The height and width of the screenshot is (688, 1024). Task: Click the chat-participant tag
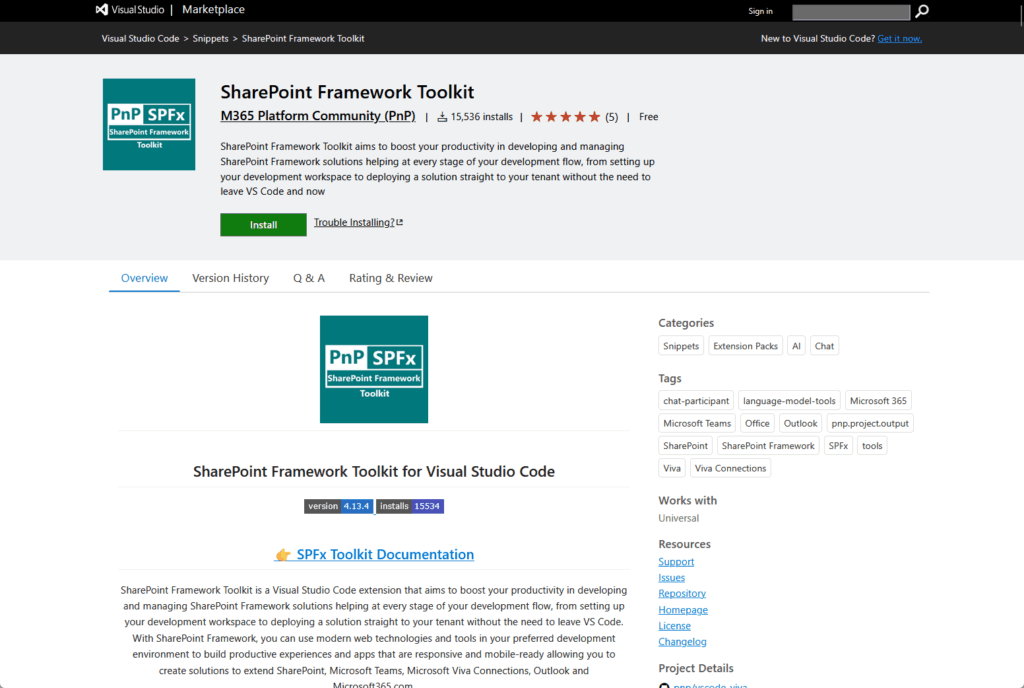(696, 401)
